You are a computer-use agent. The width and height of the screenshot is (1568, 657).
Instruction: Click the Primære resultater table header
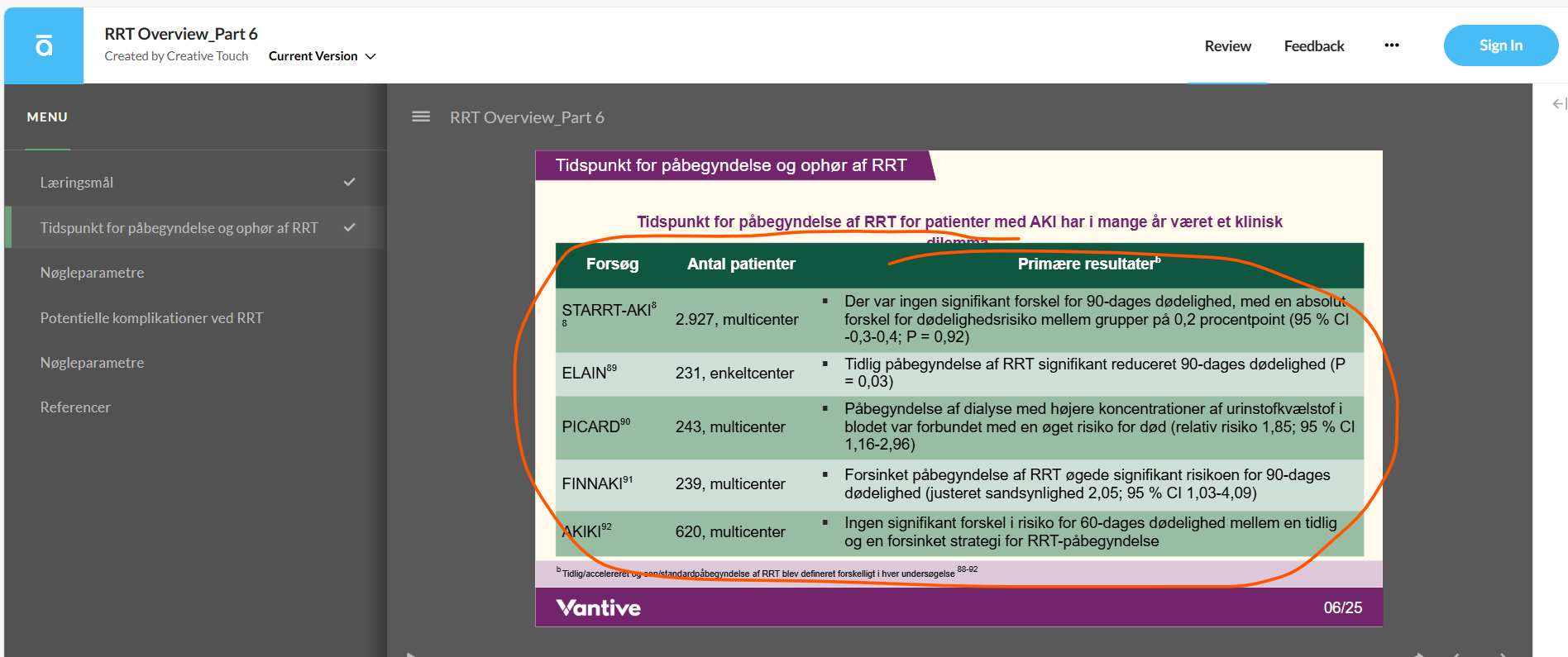1089,264
